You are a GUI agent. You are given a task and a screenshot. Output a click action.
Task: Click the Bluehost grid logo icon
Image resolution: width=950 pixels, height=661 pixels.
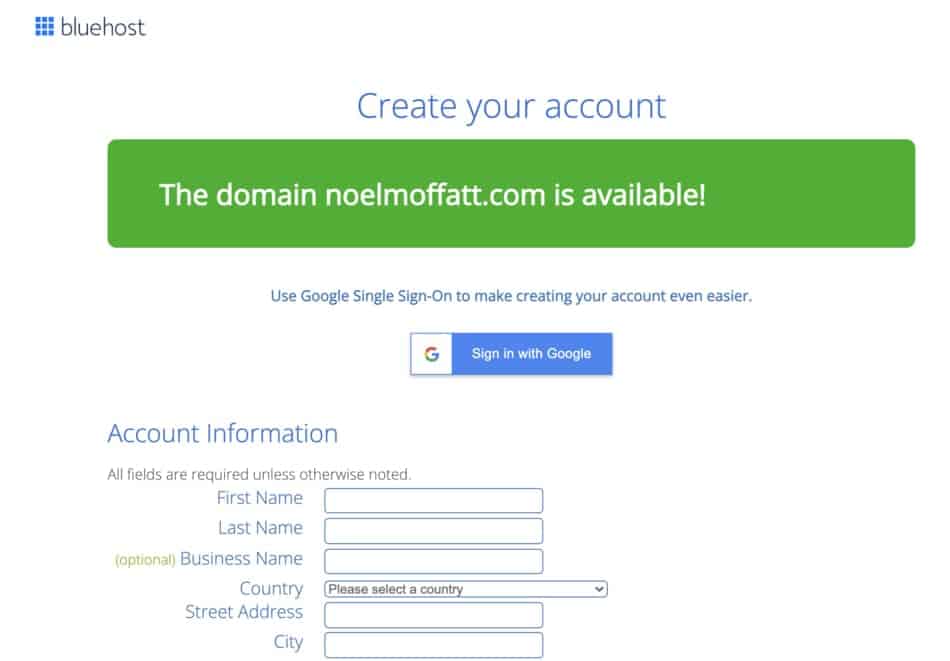(x=44, y=27)
